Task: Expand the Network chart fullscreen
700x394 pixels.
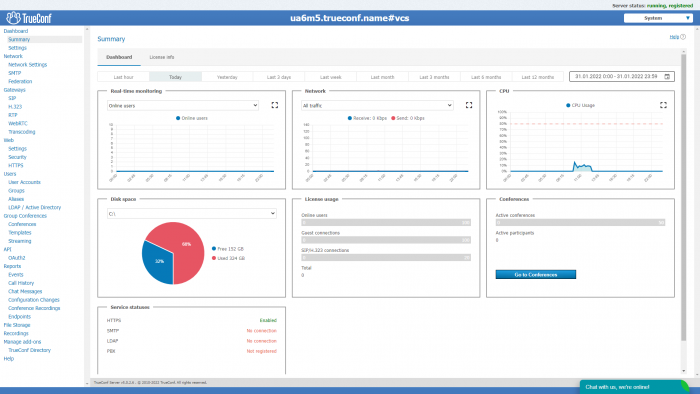Action: click(469, 105)
